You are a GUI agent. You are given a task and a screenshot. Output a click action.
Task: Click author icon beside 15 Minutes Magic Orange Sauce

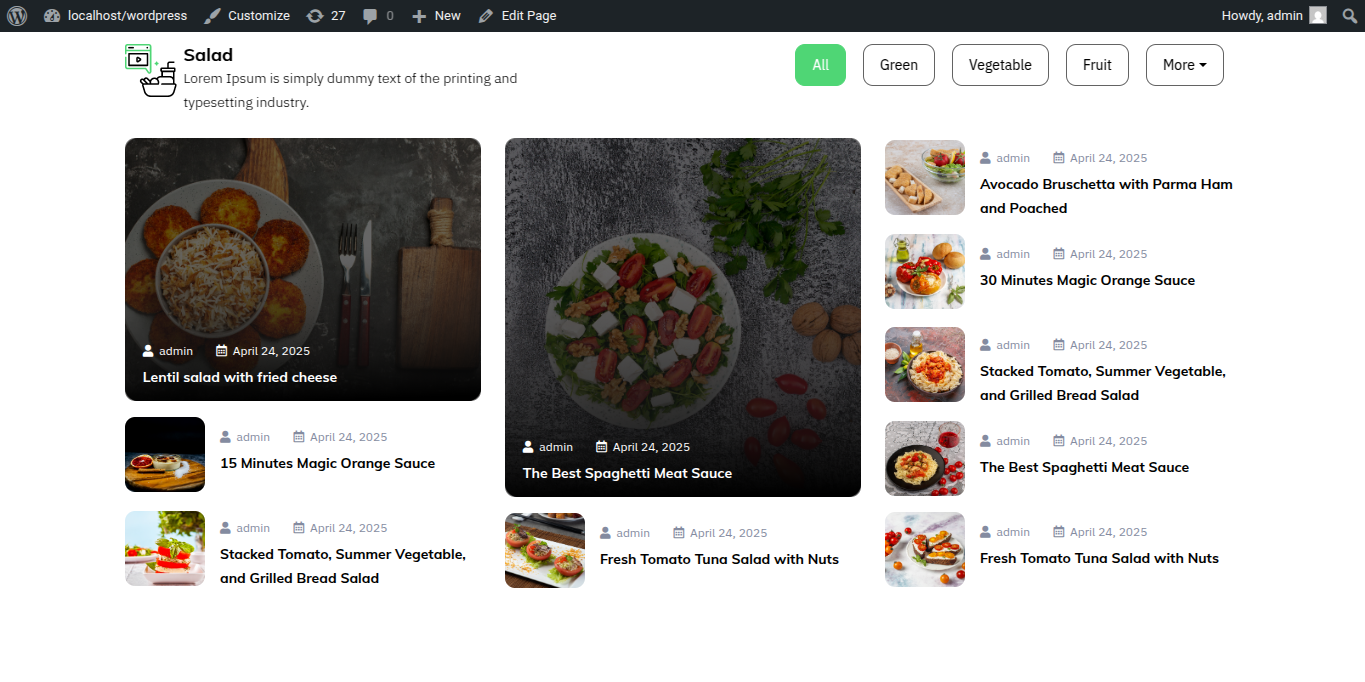coord(225,437)
